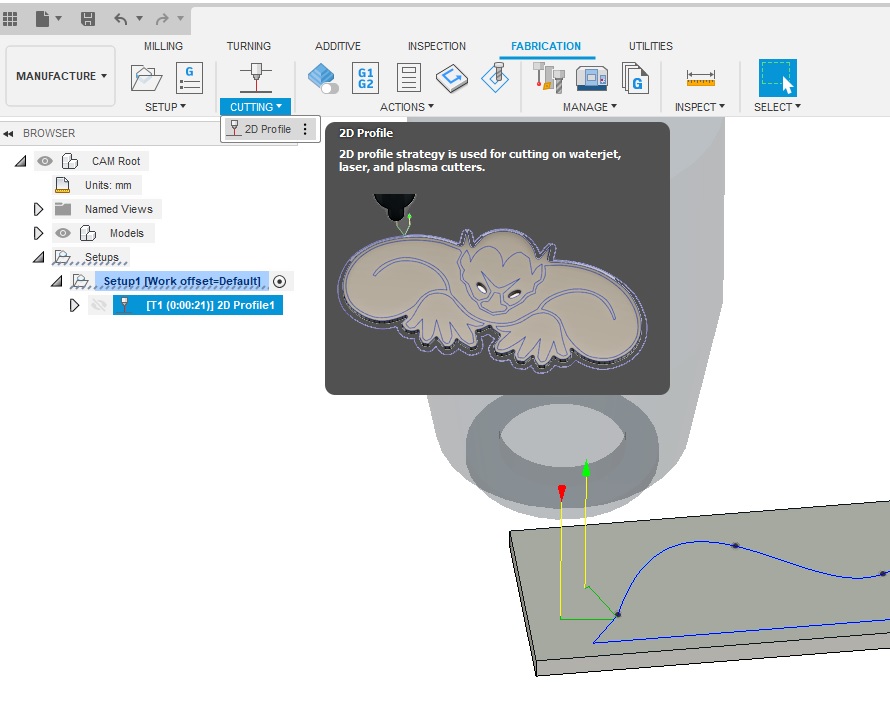The height and width of the screenshot is (701, 890).
Task: Collapse the CAM Root node
Action: [x=20, y=161]
